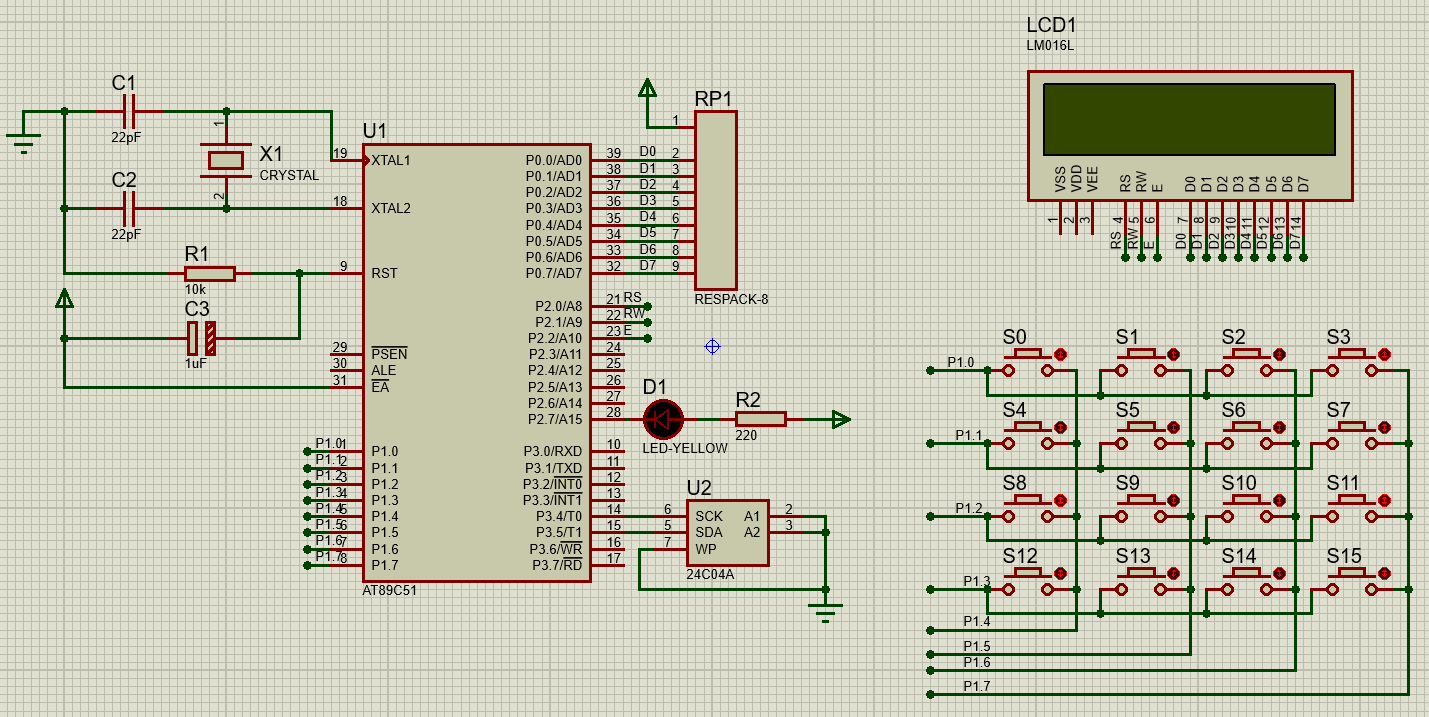This screenshot has width=1429, height=717.
Task: Toggle the red latch dot on S1
Action: (1173, 354)
